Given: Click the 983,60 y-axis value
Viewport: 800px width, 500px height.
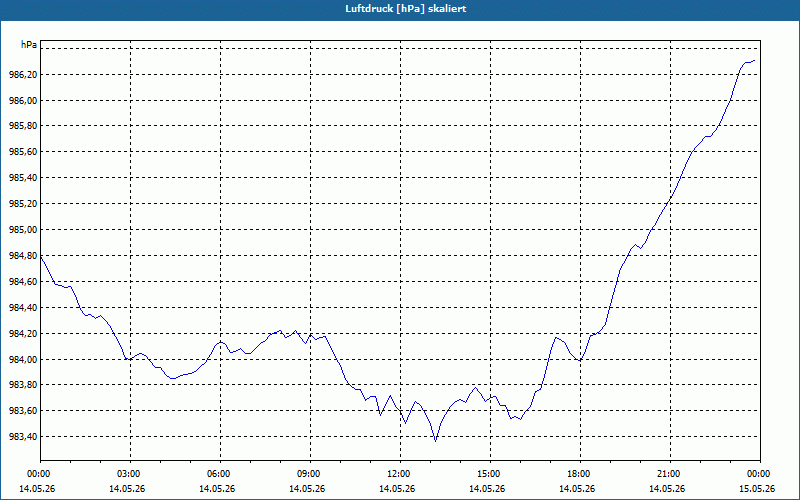Looking at the screenshot, I should pos(23,411).
